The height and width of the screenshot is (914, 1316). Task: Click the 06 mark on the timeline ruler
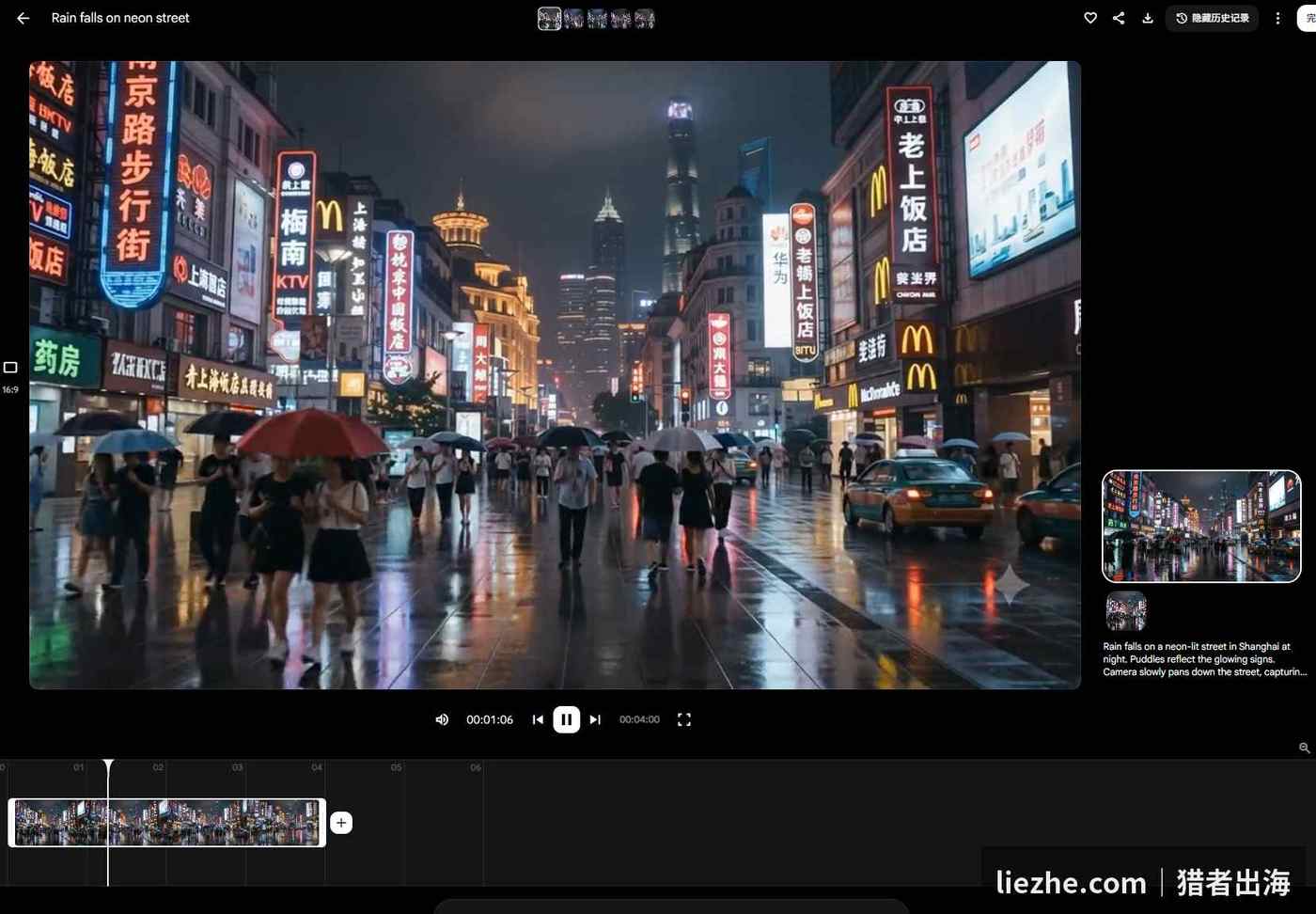coord(476,767)
